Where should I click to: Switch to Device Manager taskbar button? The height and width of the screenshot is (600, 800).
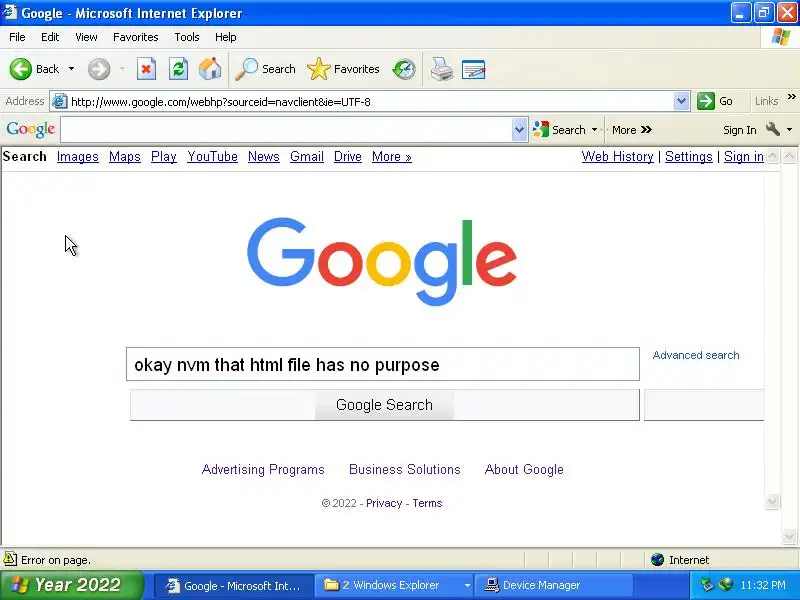(x=554, y=585)
